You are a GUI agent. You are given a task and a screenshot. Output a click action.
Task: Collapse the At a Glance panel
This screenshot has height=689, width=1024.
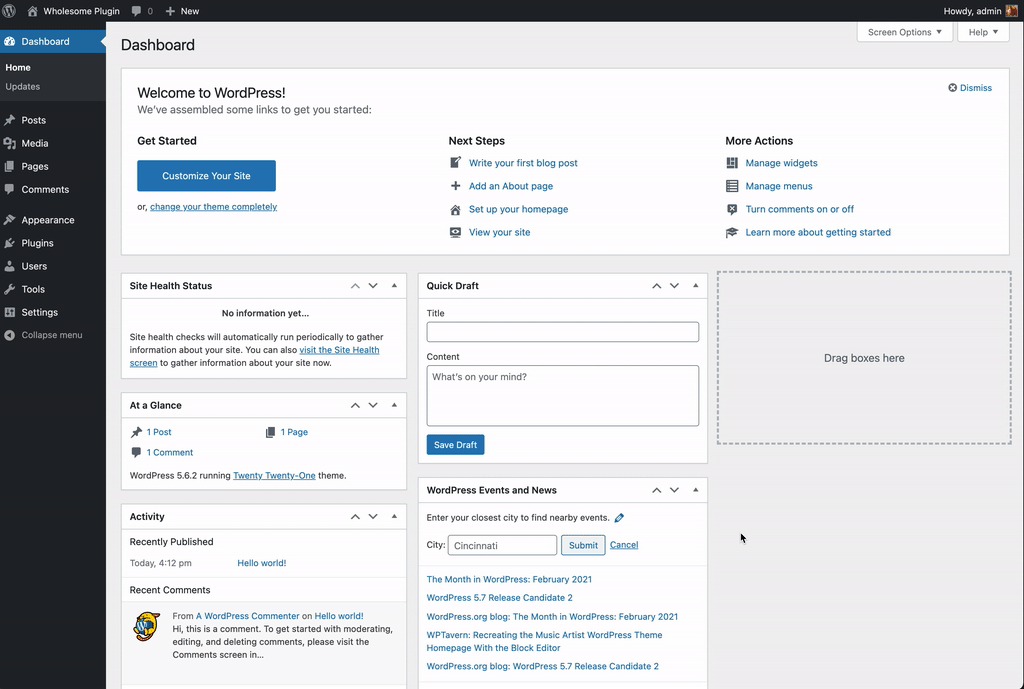point(394,405)
